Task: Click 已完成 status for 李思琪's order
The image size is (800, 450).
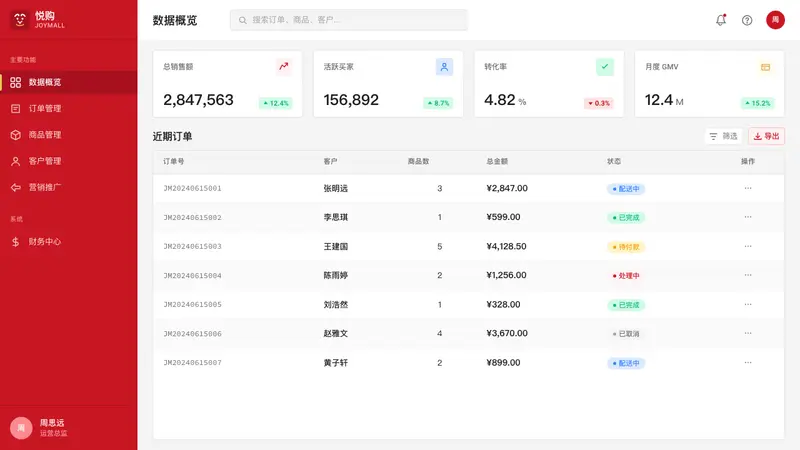Action: click(626, 217)
